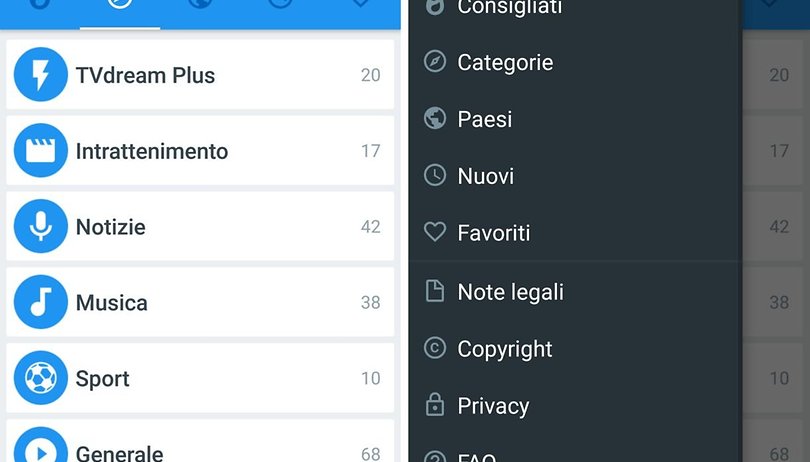Open the Musica category row
This screenshot has height=462, width=810.
click(200, 302)
